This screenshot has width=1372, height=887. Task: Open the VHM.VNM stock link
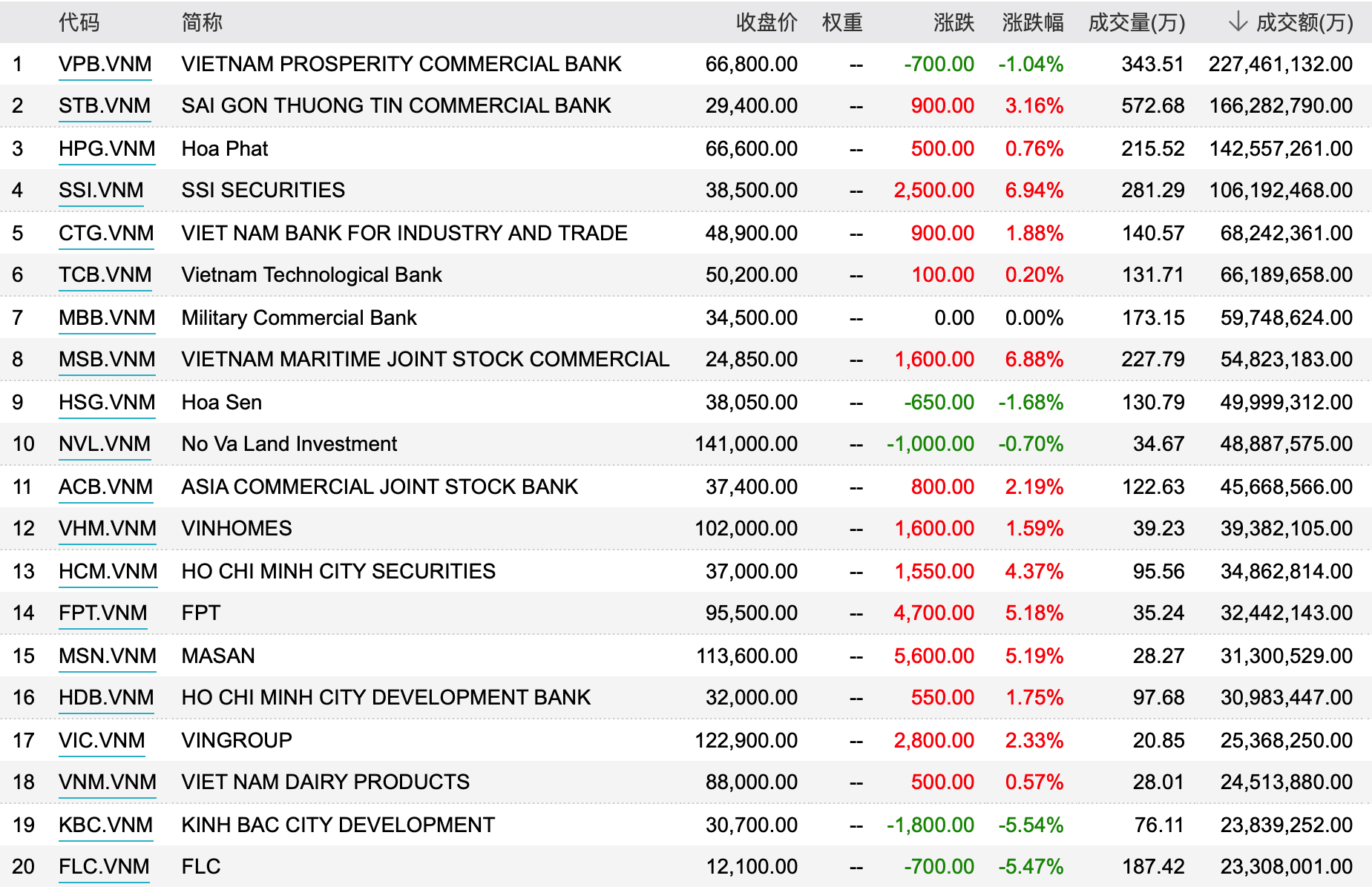[108, 529]
